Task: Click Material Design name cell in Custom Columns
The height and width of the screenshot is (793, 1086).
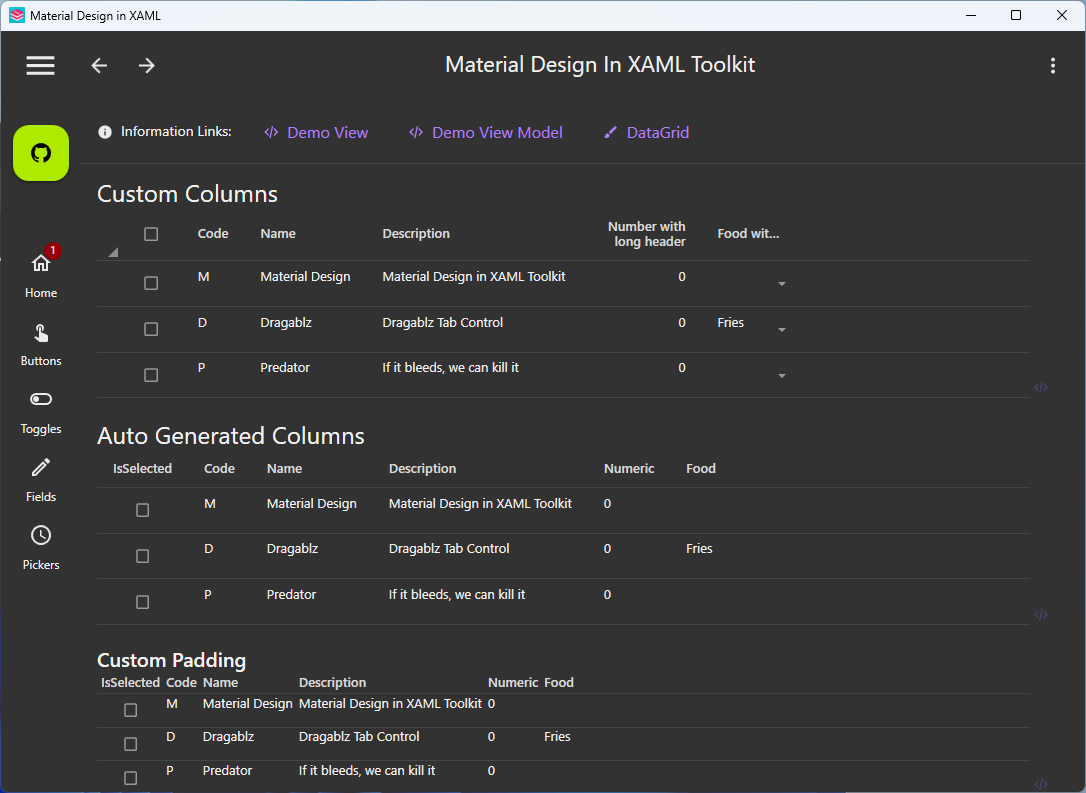Action: [305, 276]
